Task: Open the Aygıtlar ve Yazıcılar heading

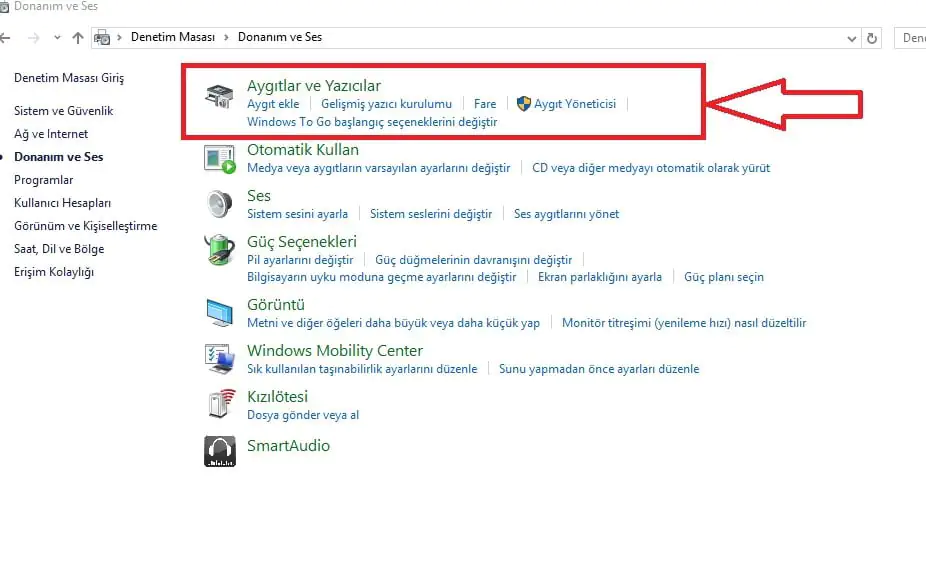Action: pos(314,86)
